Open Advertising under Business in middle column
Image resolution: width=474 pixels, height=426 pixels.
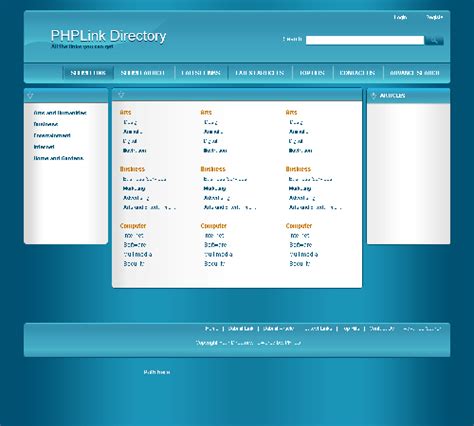[x=217, y=198]
